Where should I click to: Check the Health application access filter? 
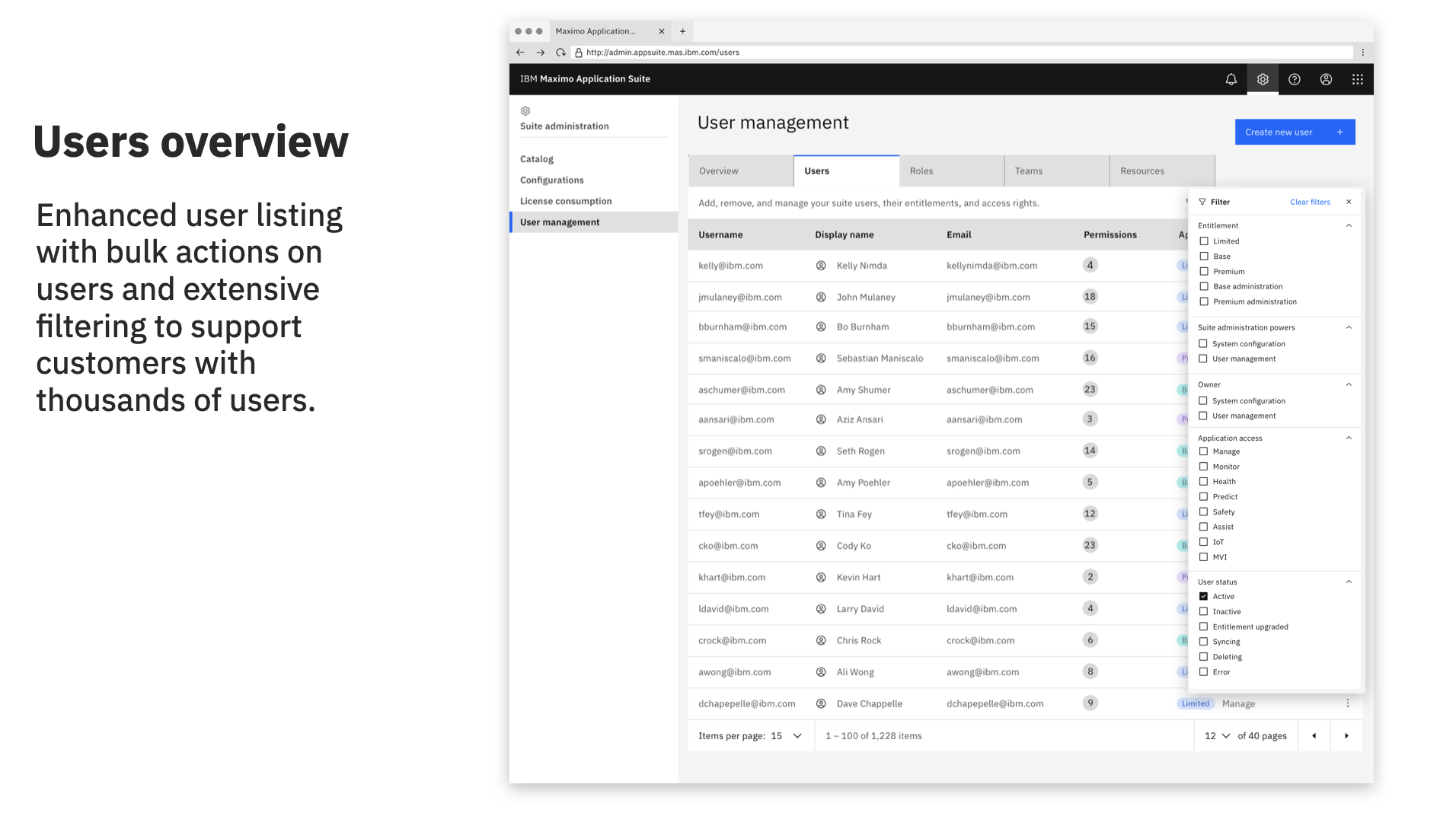pyautogui.click(x=1203, y=481)
